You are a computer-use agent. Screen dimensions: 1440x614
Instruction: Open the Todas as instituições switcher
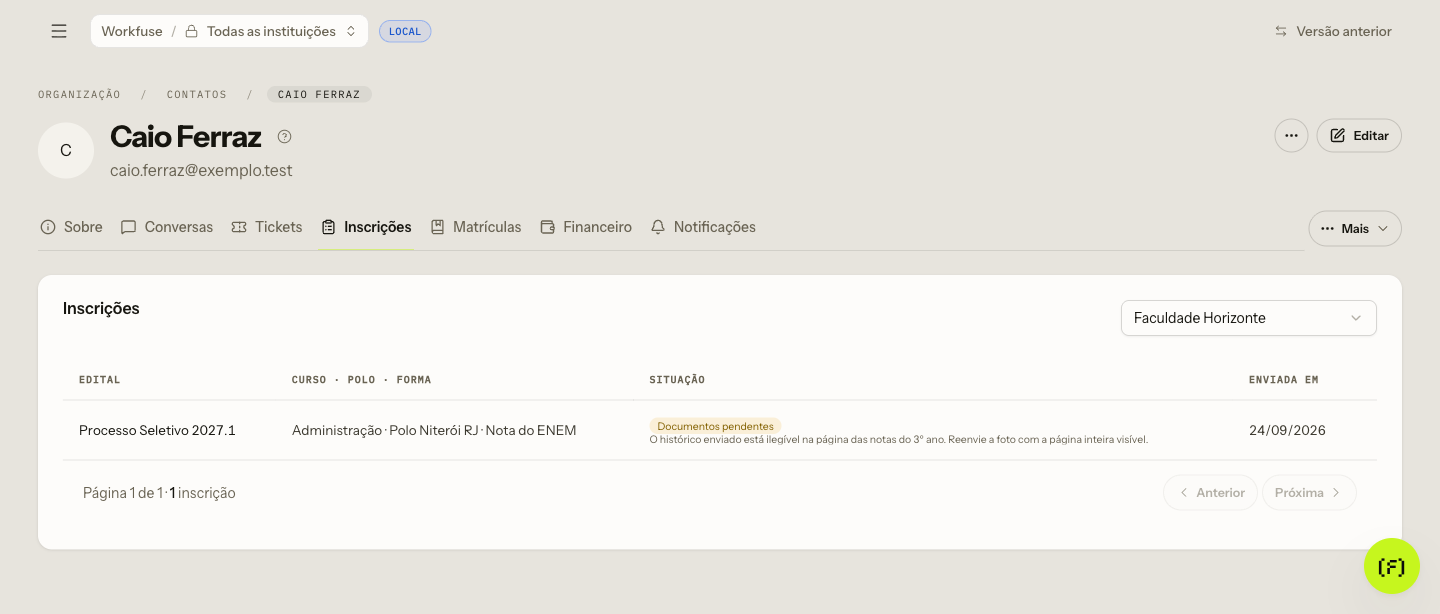(x=270, y=31)
